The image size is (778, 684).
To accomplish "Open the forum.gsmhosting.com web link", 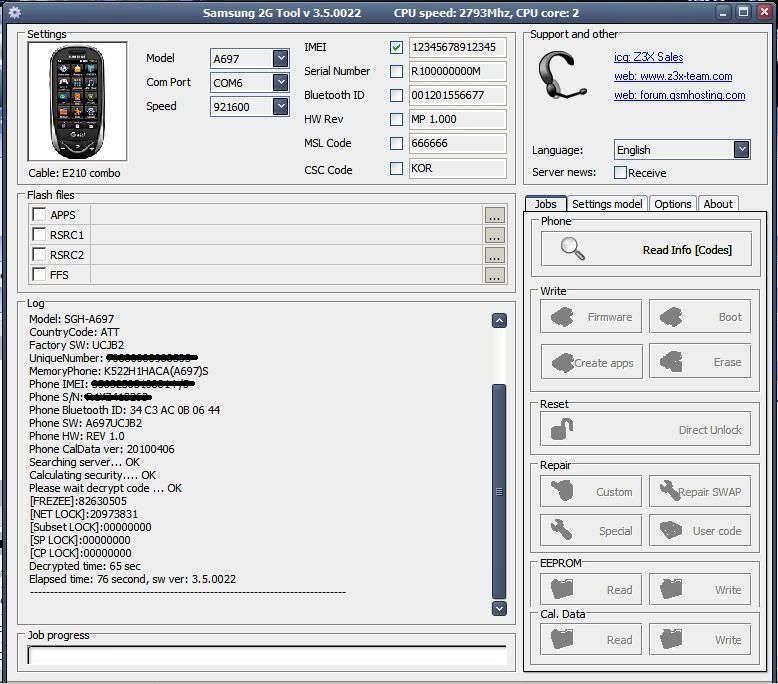I will point(679,95).
